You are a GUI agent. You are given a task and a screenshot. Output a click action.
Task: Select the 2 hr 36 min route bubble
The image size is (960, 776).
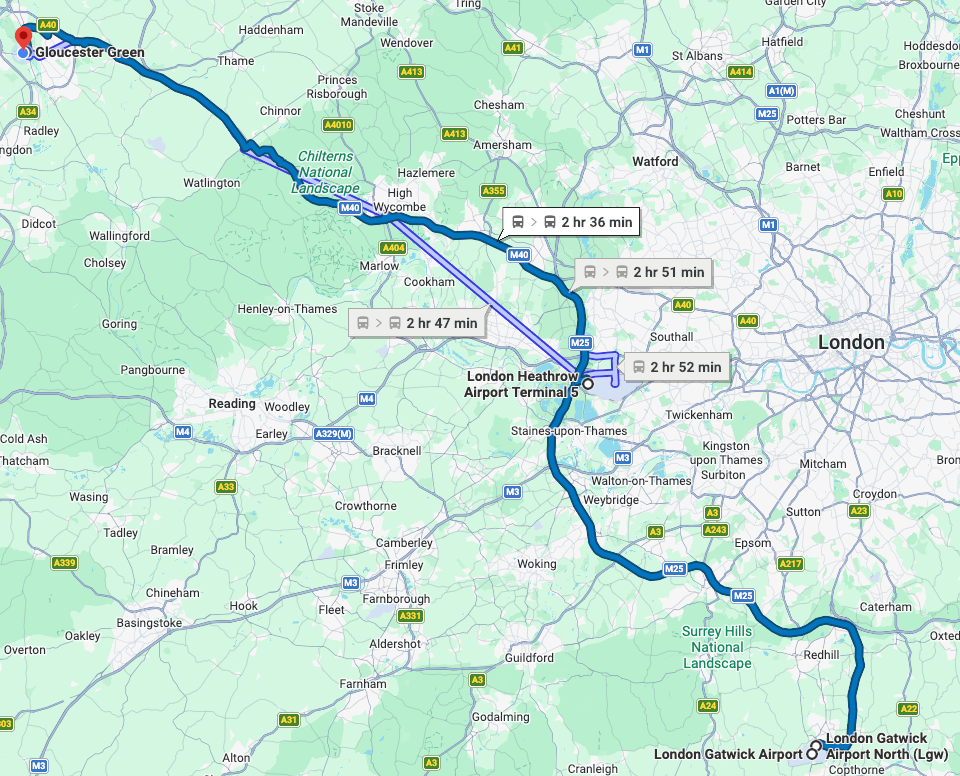tap(571, 222)
